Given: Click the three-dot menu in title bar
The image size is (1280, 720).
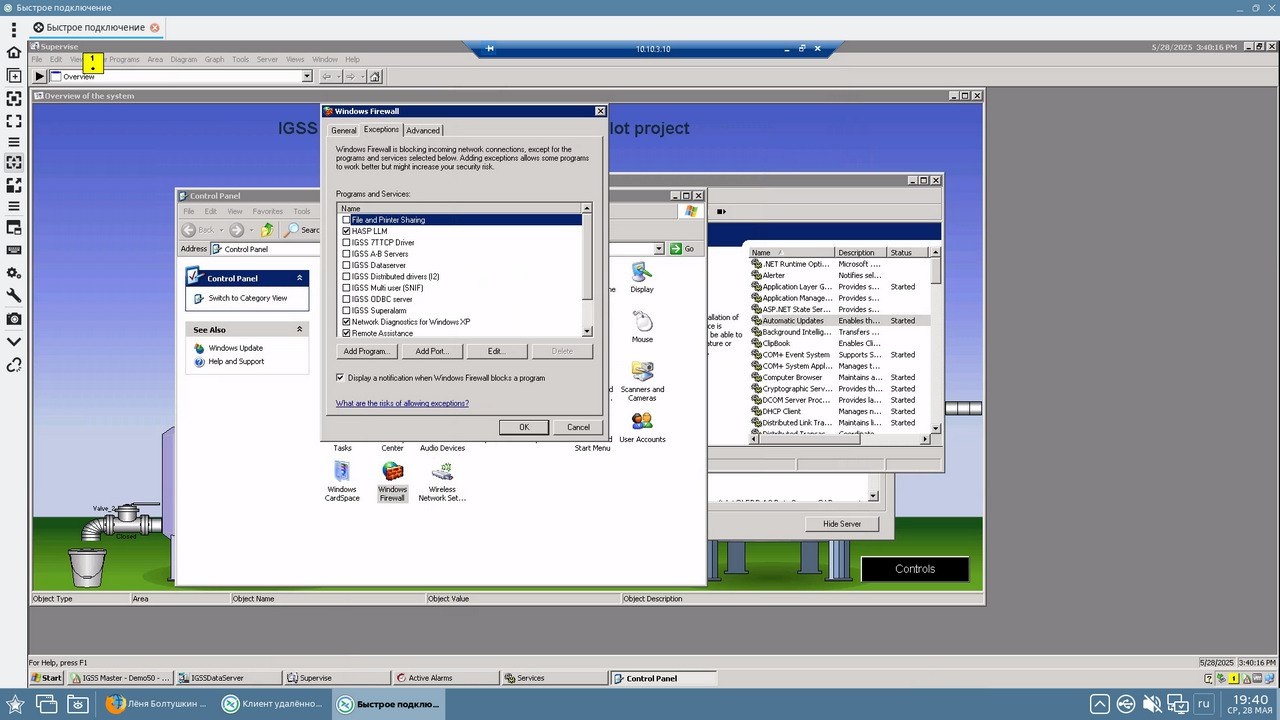Looking at the screenshot, I should tap(14, 29).
